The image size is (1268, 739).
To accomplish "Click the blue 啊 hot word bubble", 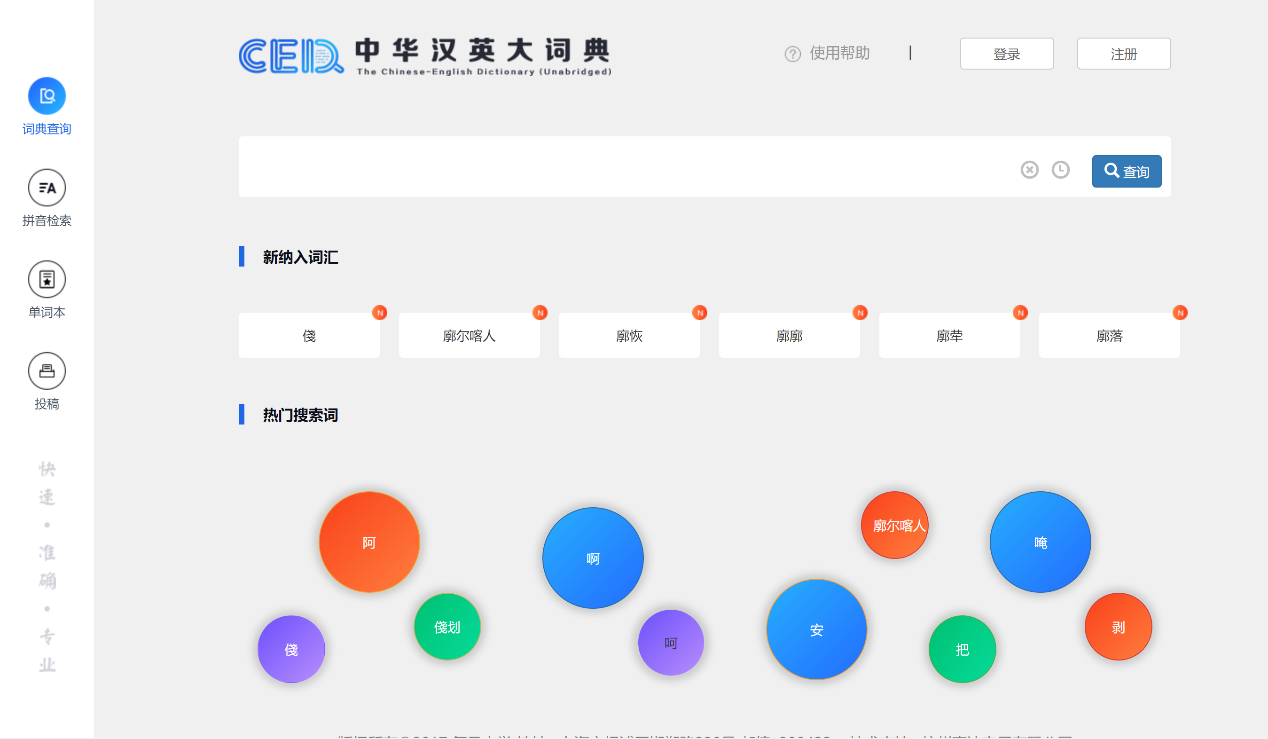I will (593, 558).
